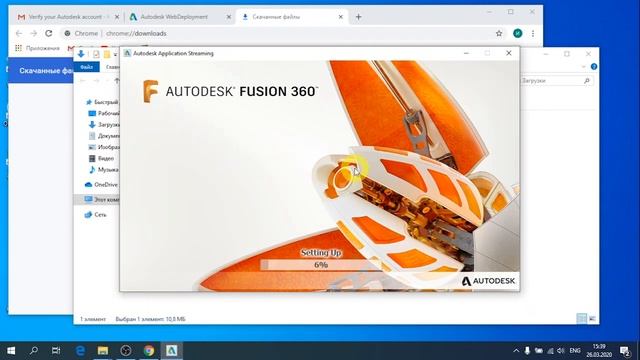This screenshot has height=360, width=640.
Task: Select Рабочий стол in the navigation pane
Action: click(104, 113)
